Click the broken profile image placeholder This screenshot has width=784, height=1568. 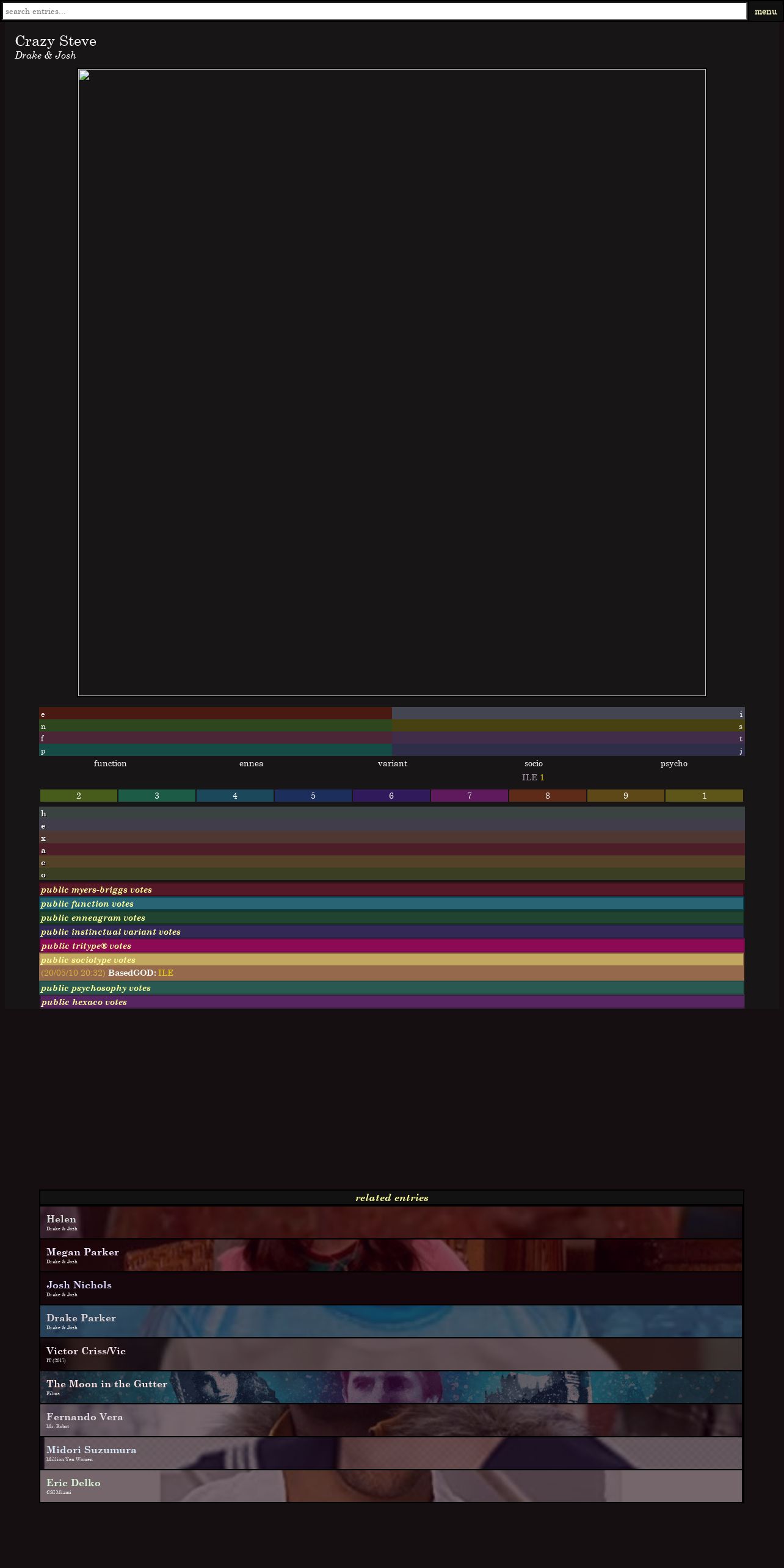392,382
